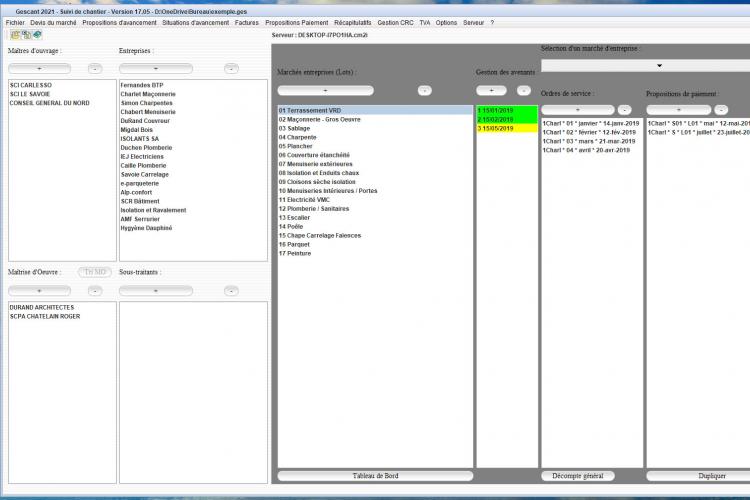Open the Propositions Paiement menu
The height and width of the screenshot is (500, 750).
[x=297, y=22]
